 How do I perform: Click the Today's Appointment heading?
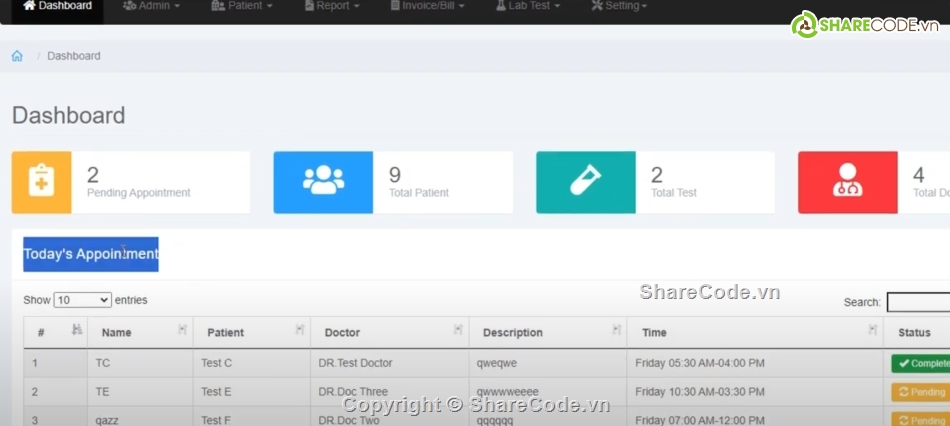click(91, 254)
